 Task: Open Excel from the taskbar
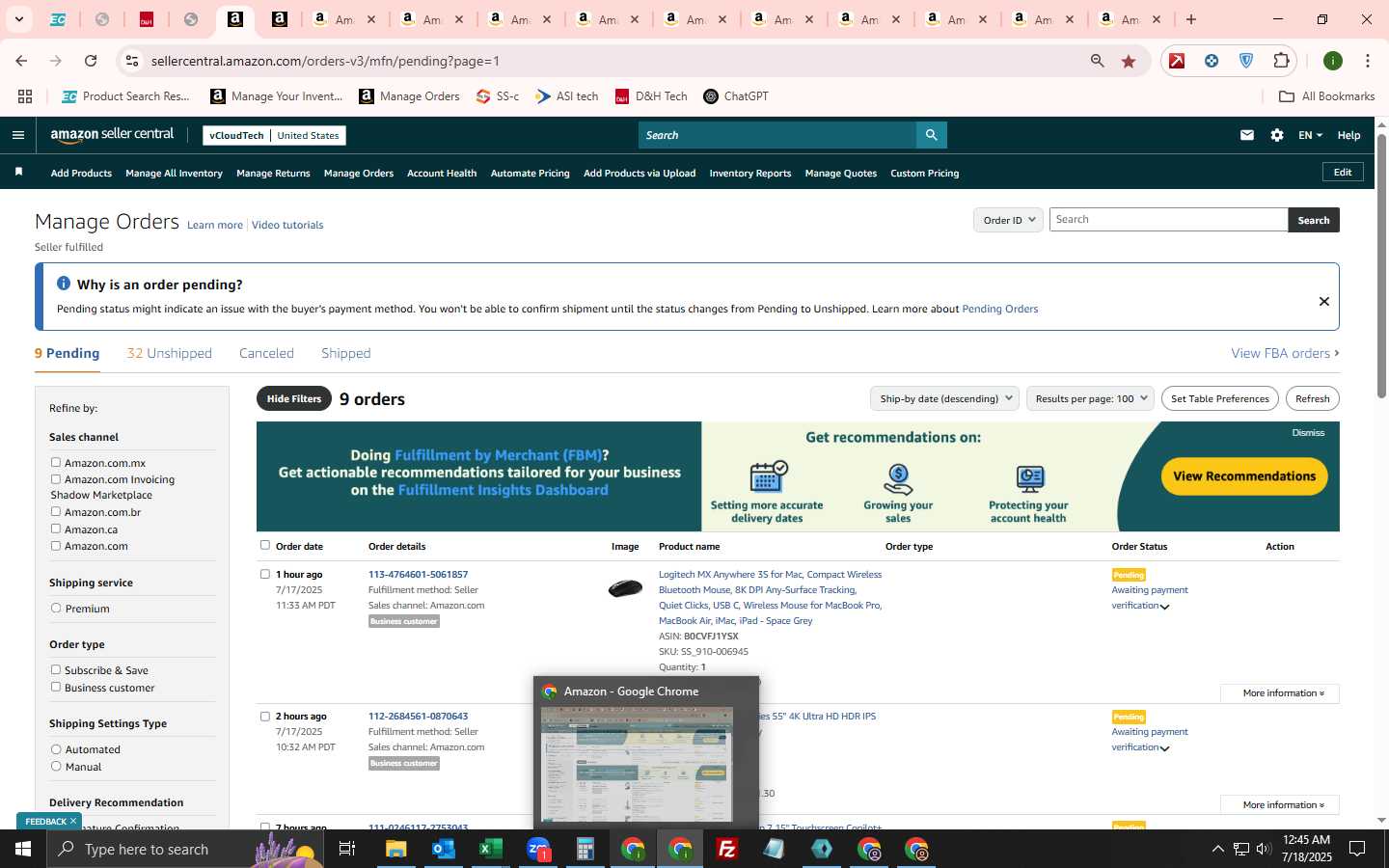pos(491,849)
